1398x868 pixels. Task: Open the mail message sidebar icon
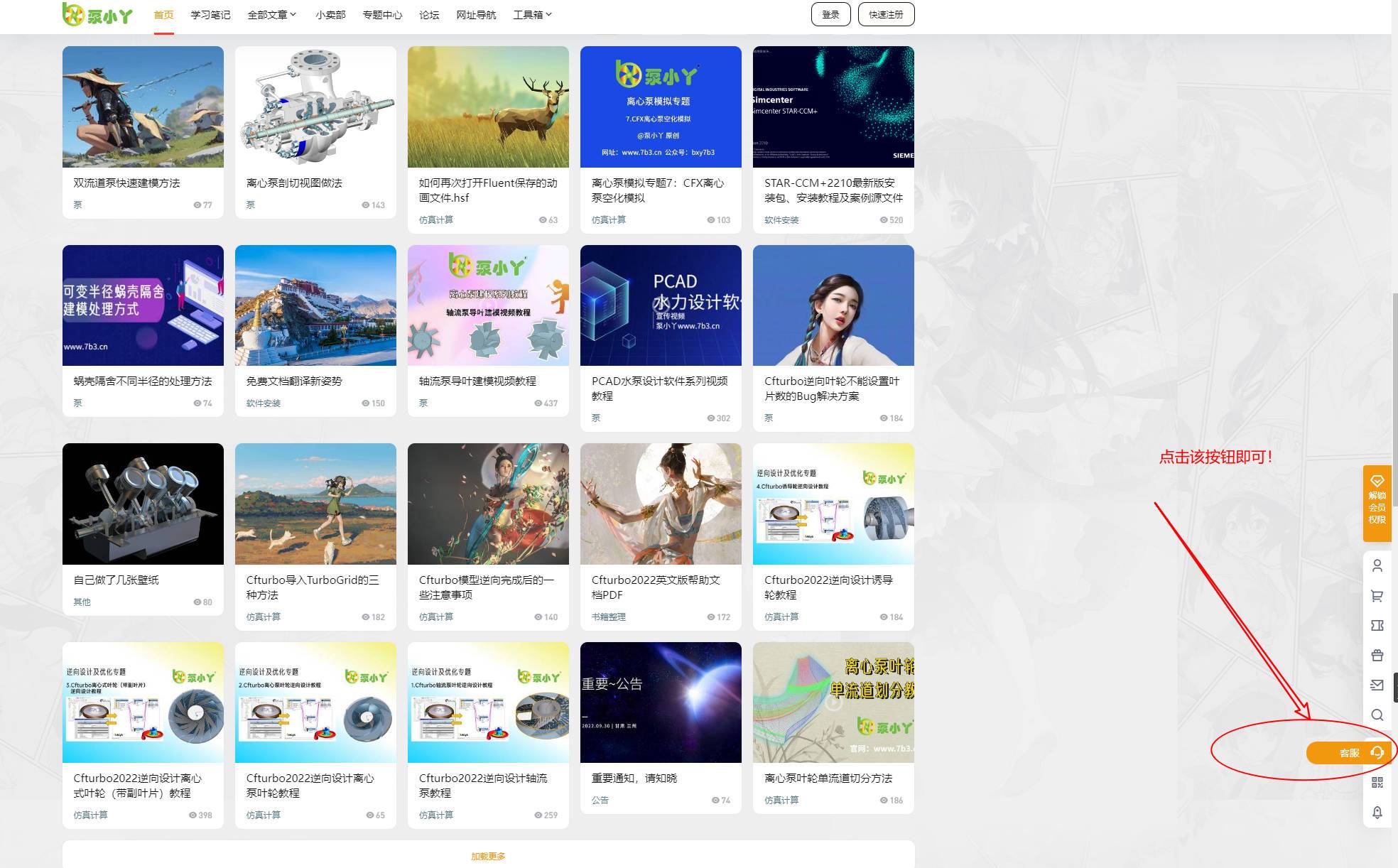tap(1377, 685)
